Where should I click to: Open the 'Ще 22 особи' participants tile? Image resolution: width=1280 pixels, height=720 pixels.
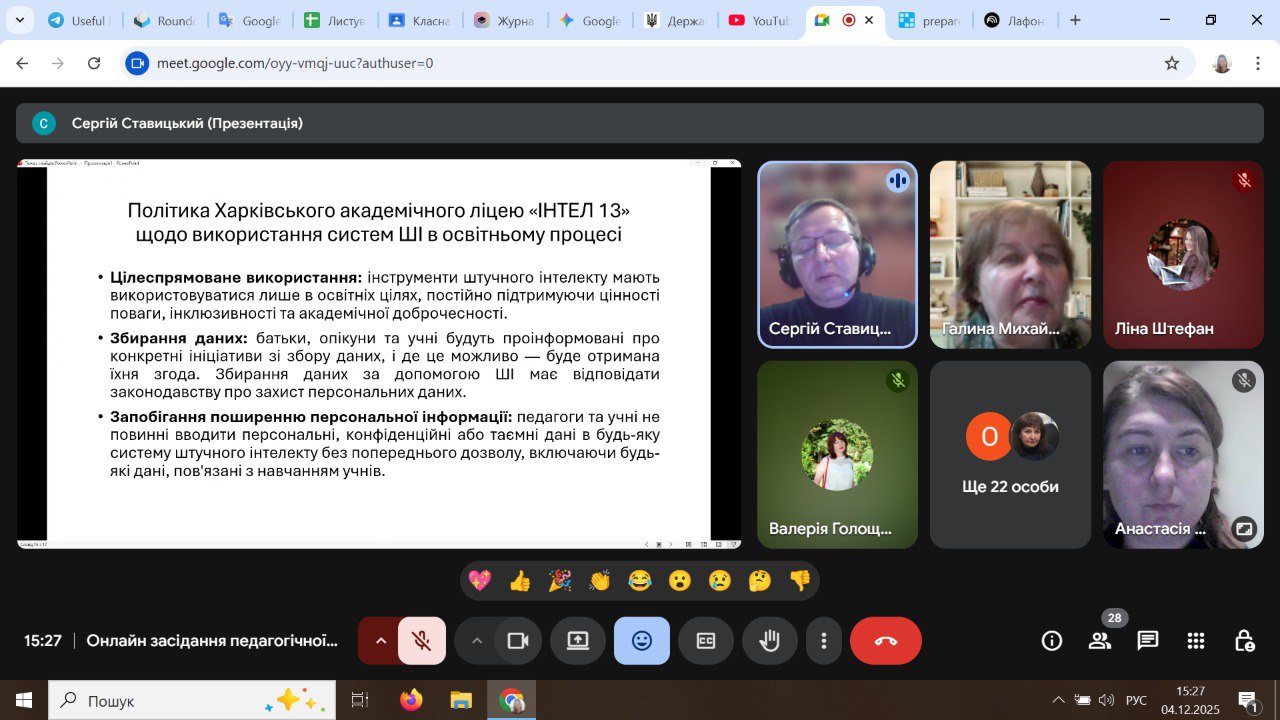tap(1010, 455)
